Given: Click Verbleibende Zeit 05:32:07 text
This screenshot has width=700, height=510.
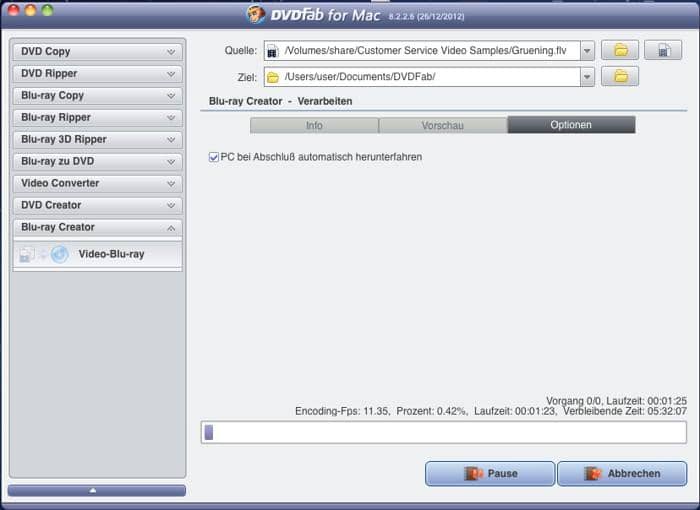Looking at the screenshot, I should (625, 411).
